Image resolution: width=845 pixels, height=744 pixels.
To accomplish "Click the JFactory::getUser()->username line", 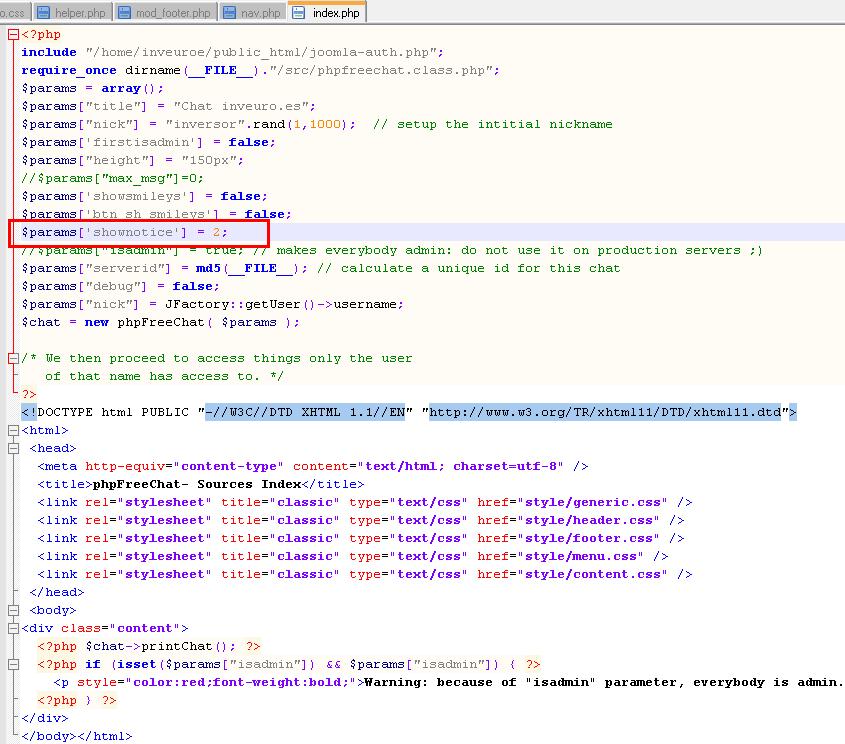I will (x=212, y=304).
